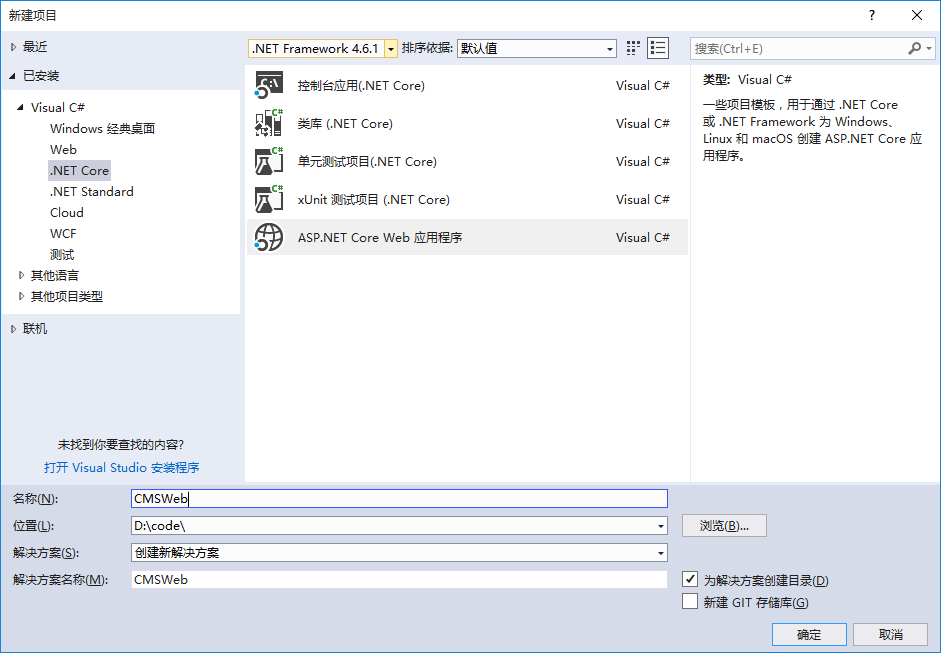Click the 浏览(B)... button
The height and width of the screenshot is (653, 941).
(724, 526)
